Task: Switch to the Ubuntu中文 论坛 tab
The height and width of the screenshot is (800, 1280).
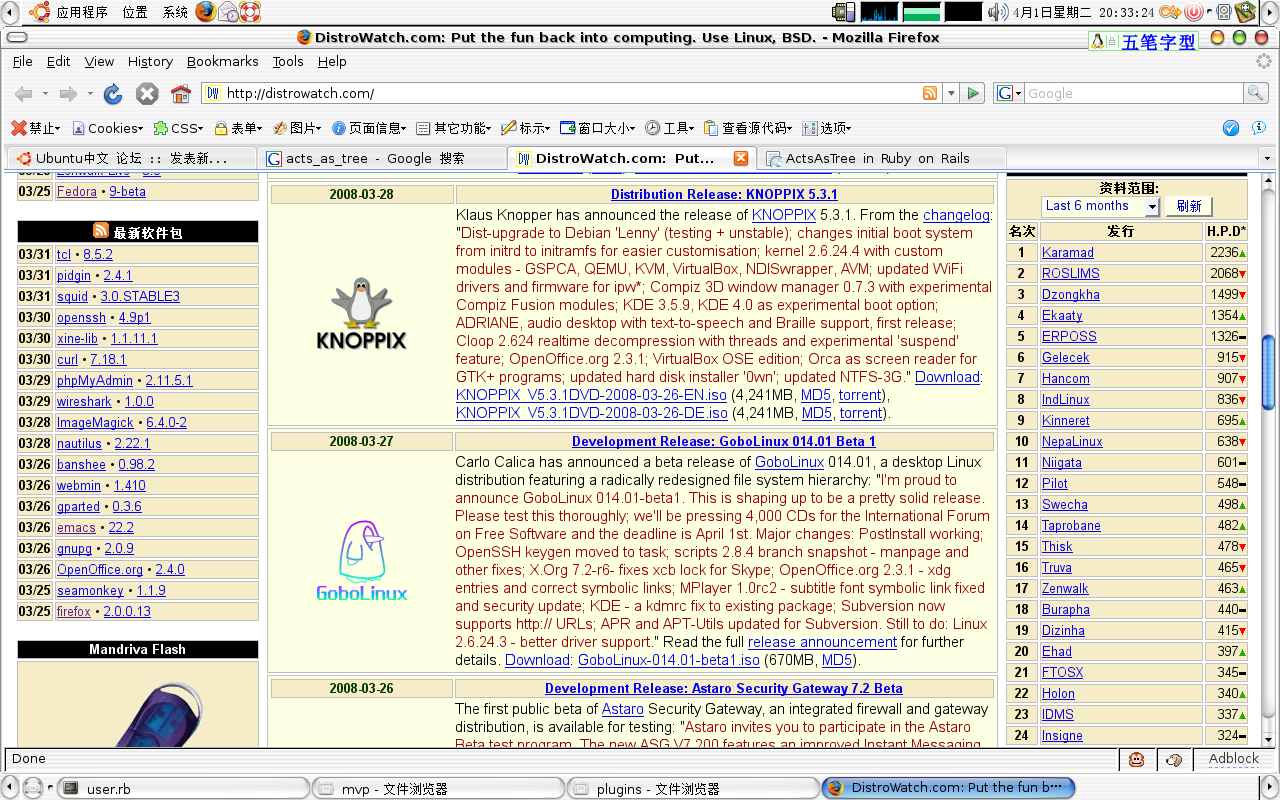Action: (x=131, y=158)
